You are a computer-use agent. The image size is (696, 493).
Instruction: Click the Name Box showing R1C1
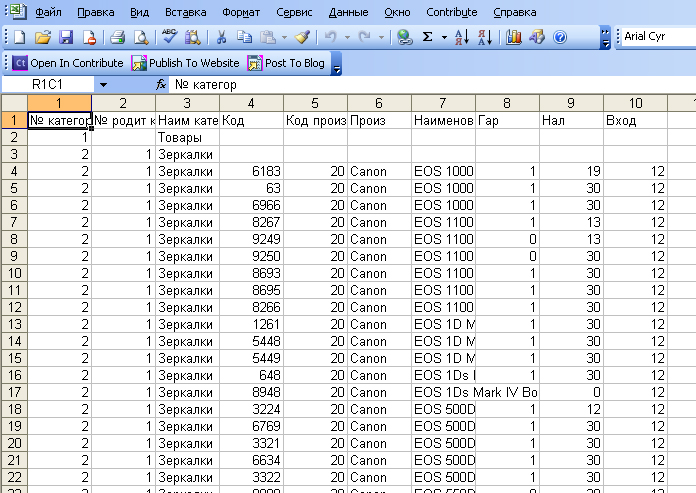pyautogui.click(x=48, y=85)
